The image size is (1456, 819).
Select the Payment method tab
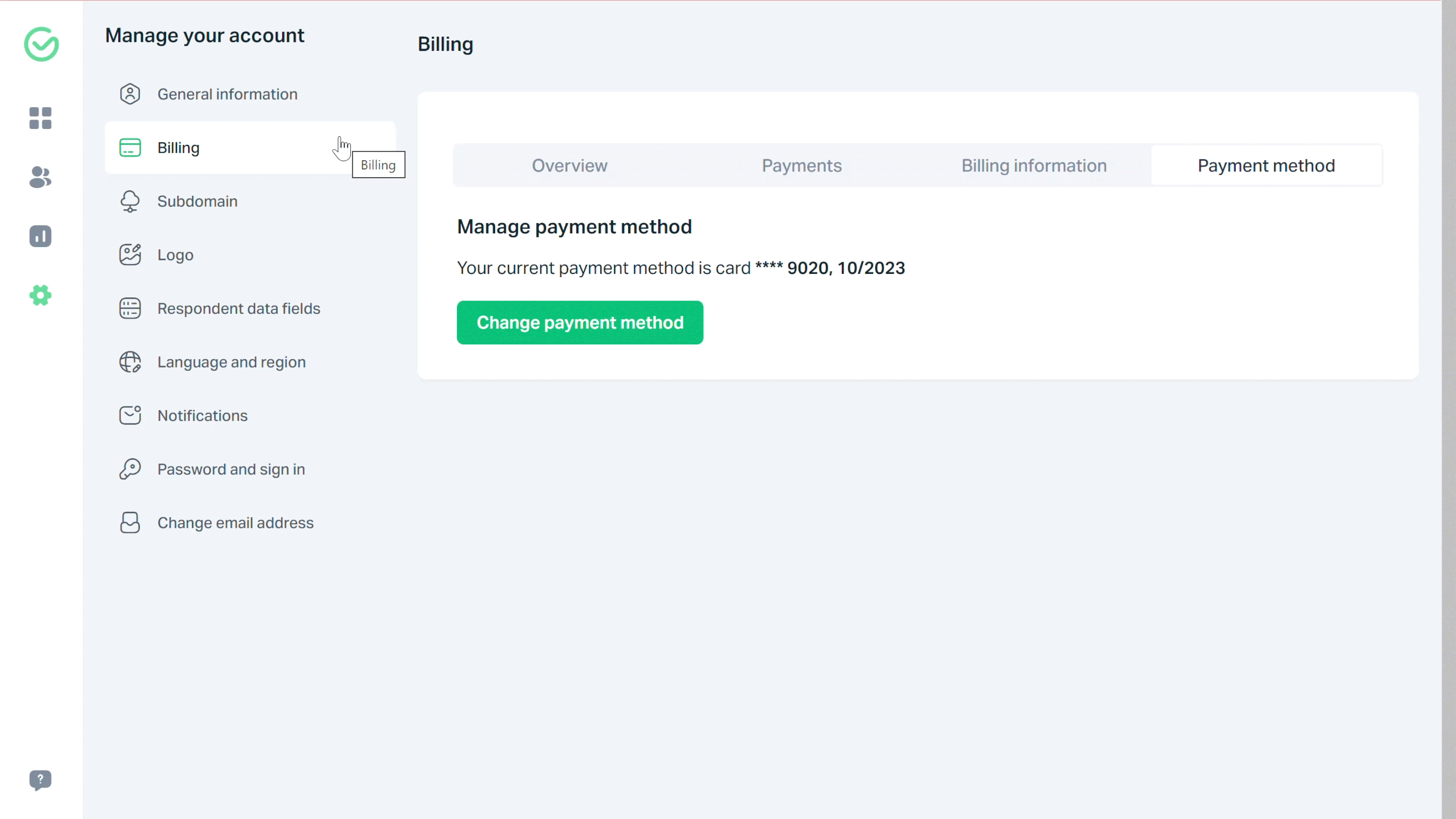[x=1266, y=166]
